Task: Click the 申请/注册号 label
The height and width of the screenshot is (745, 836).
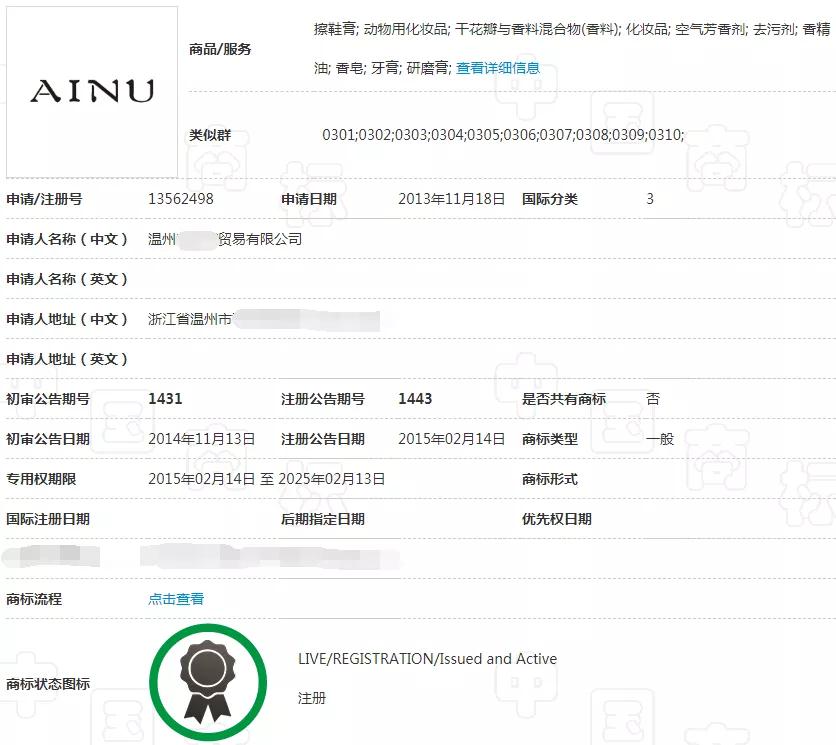Action: tap(44, 199)
